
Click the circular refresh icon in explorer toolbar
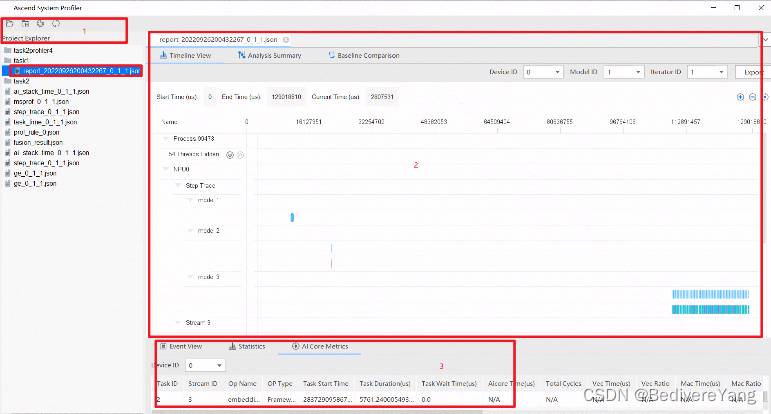coord(56,24)
